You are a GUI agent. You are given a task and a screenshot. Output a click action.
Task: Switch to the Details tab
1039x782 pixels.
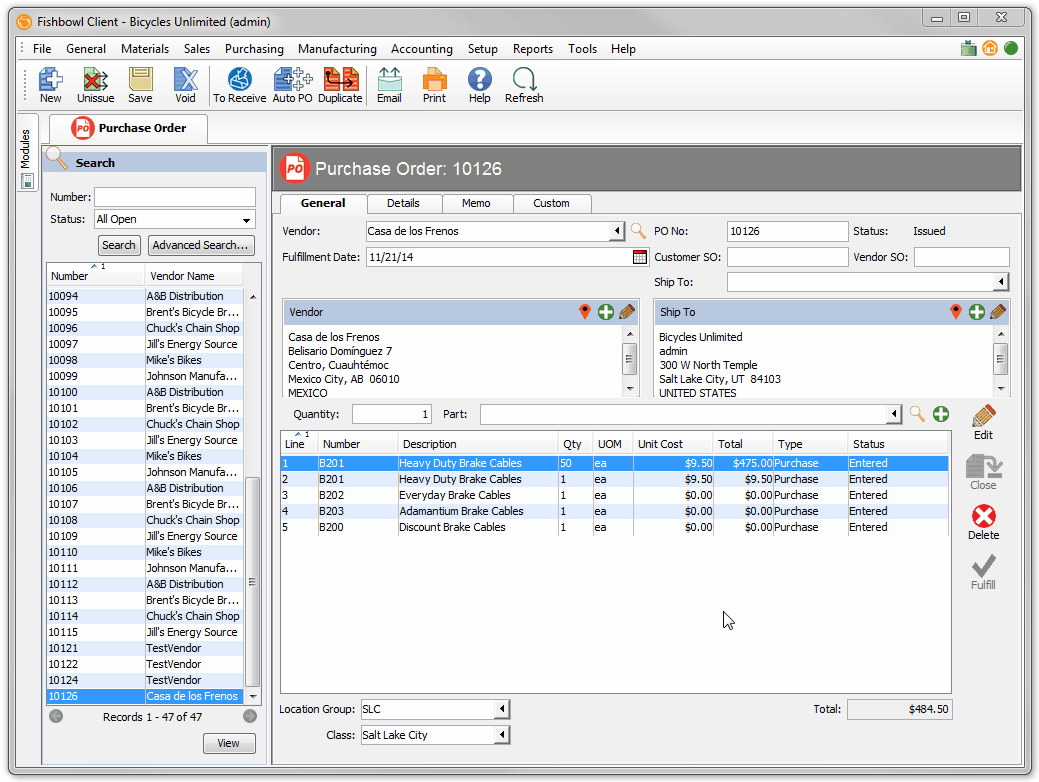tap(404, 203)
